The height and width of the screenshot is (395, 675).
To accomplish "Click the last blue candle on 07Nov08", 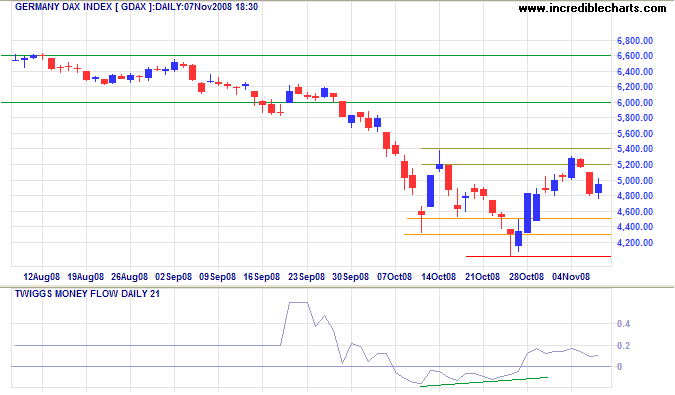I will click(x=598, y=188).
